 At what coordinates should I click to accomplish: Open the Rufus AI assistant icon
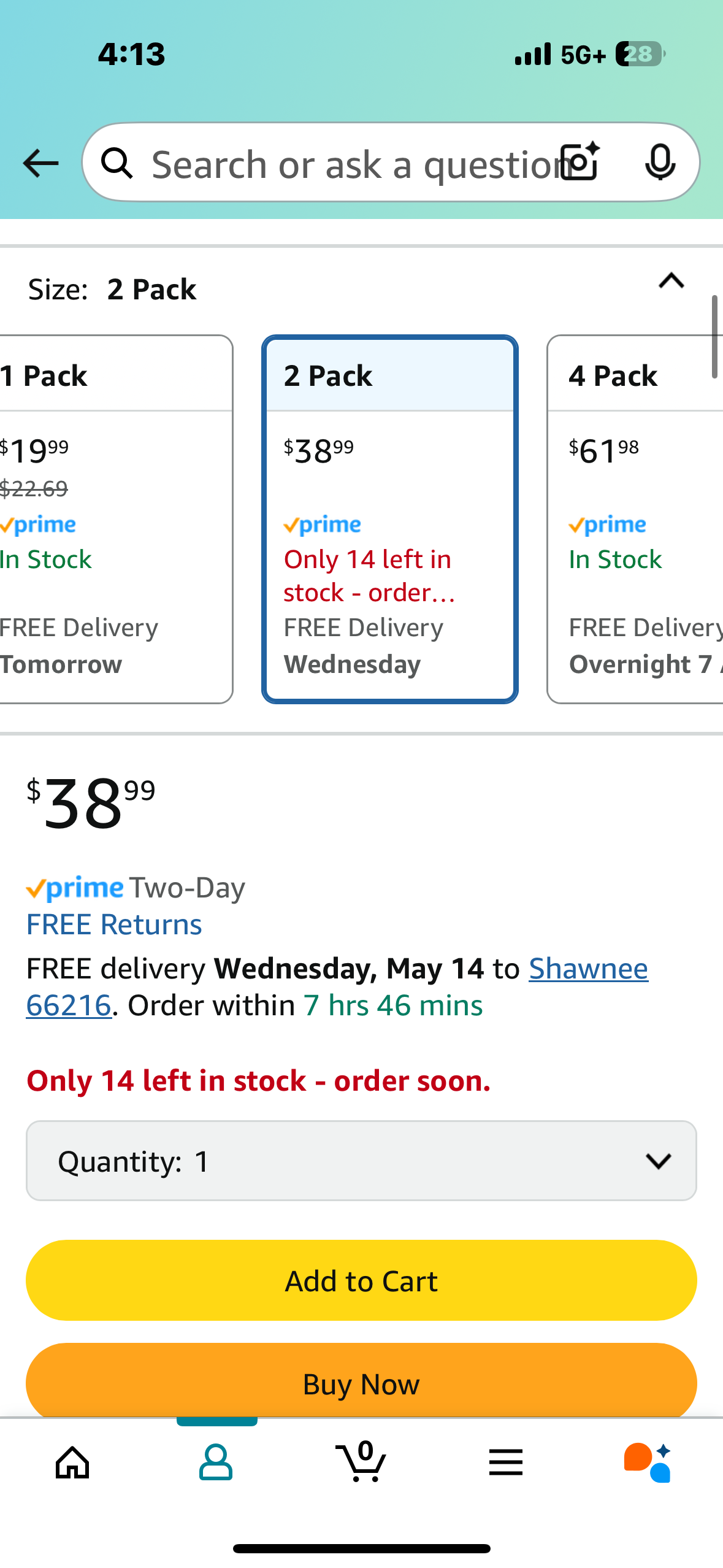tap(648, 1462)
